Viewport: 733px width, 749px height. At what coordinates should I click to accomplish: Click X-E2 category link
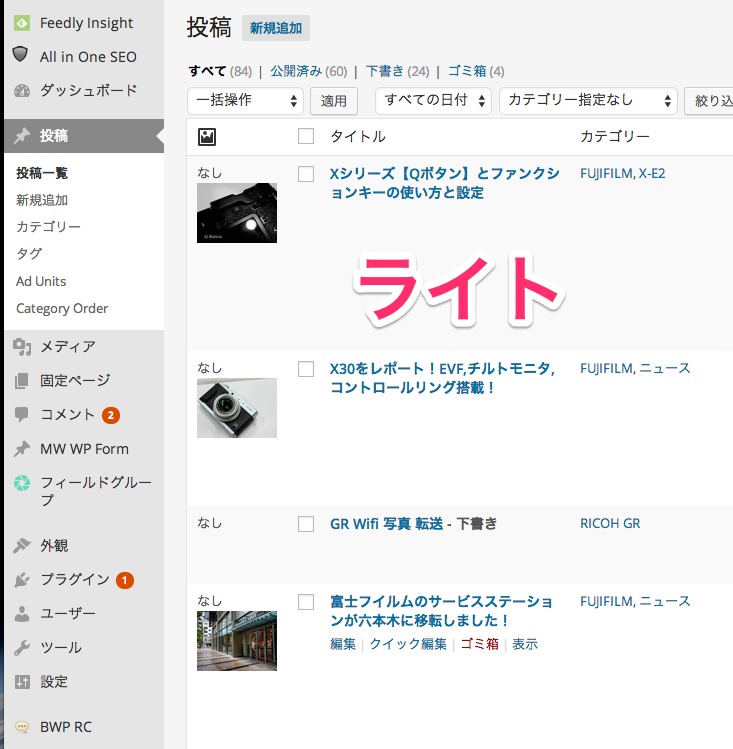click(x=652, y=173)
